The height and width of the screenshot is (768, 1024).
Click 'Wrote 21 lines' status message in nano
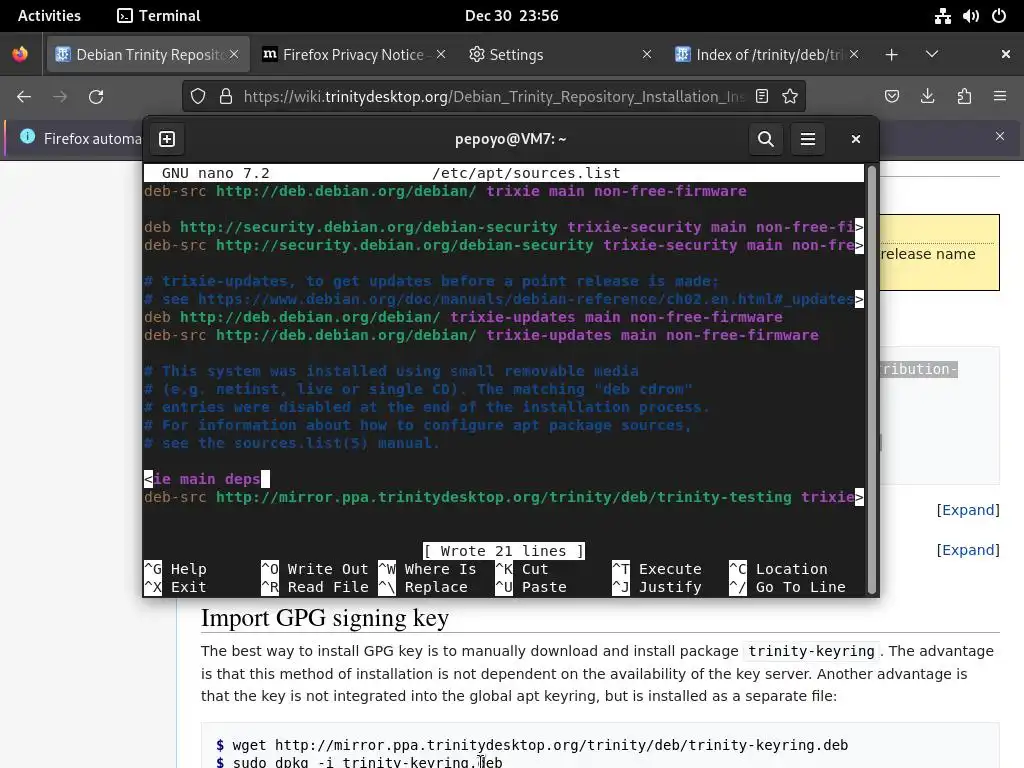[x=504, y=551]
